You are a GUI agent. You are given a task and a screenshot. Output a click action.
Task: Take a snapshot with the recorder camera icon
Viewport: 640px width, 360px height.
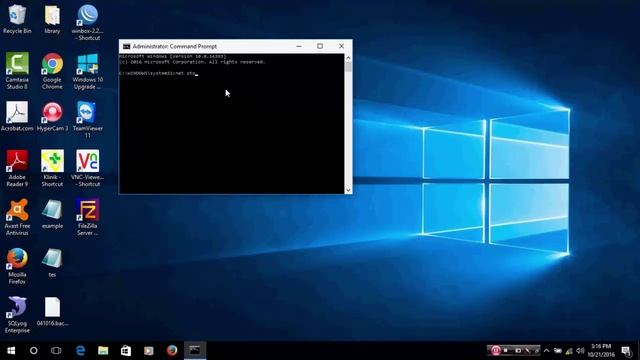tap(518, 350)
